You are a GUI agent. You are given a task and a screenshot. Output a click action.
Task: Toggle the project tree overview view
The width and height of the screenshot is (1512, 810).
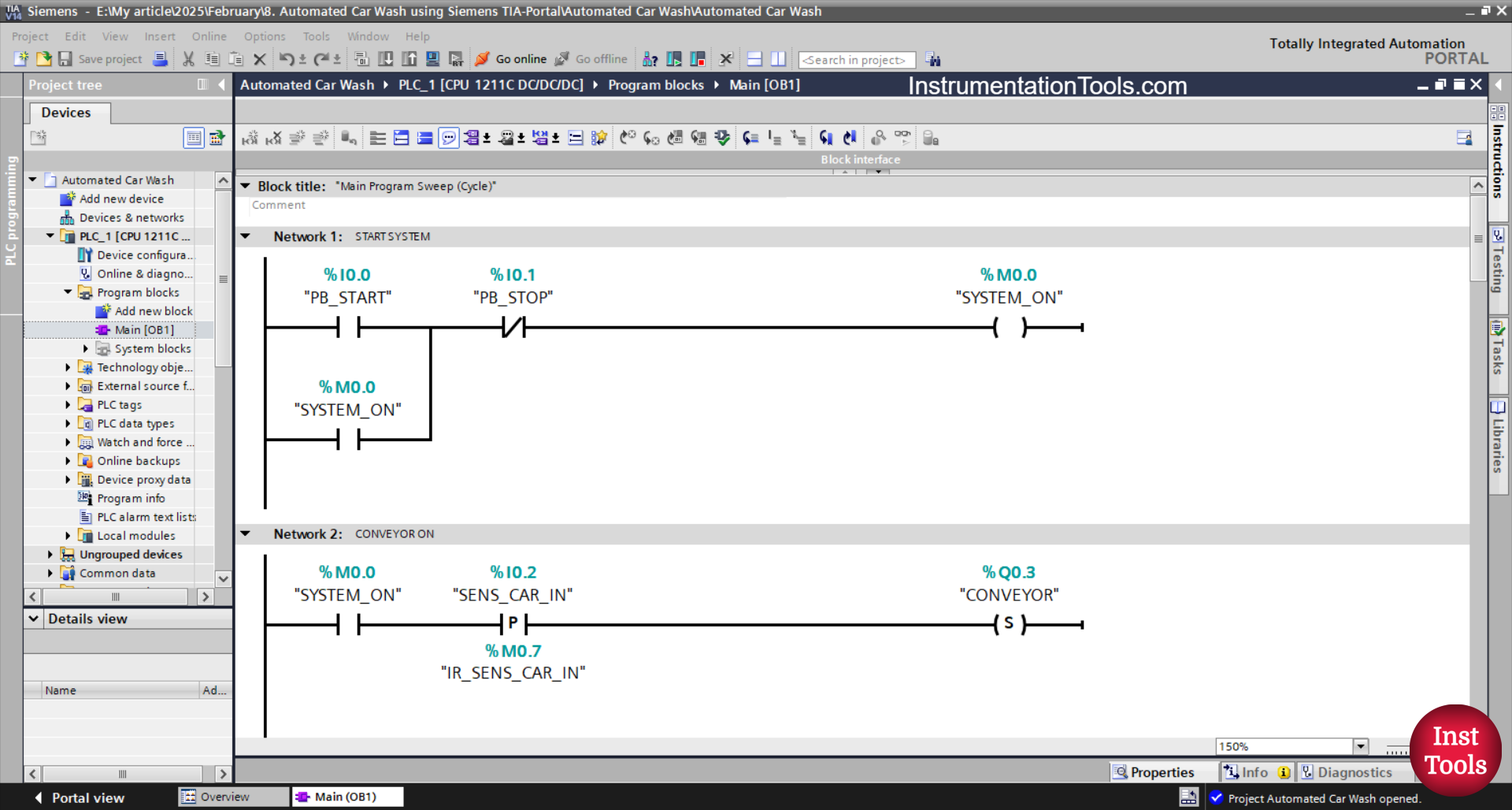coord(194,138)
